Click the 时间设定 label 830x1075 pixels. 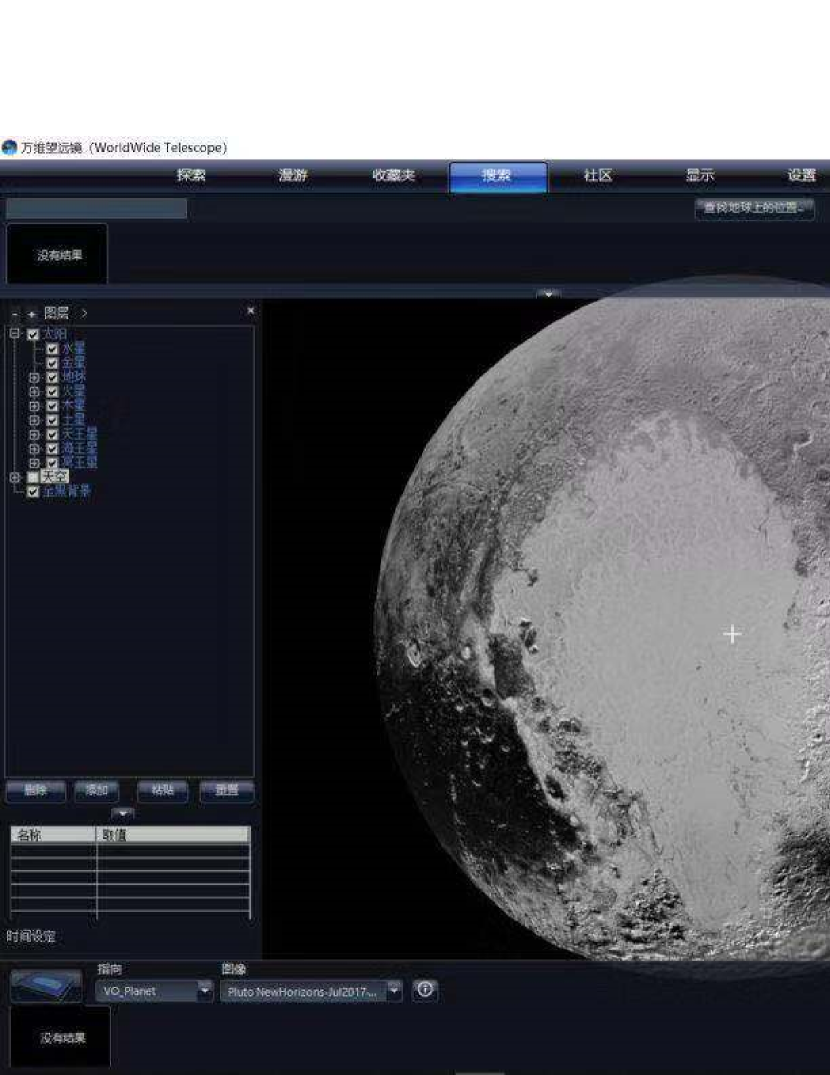(32, 937)
